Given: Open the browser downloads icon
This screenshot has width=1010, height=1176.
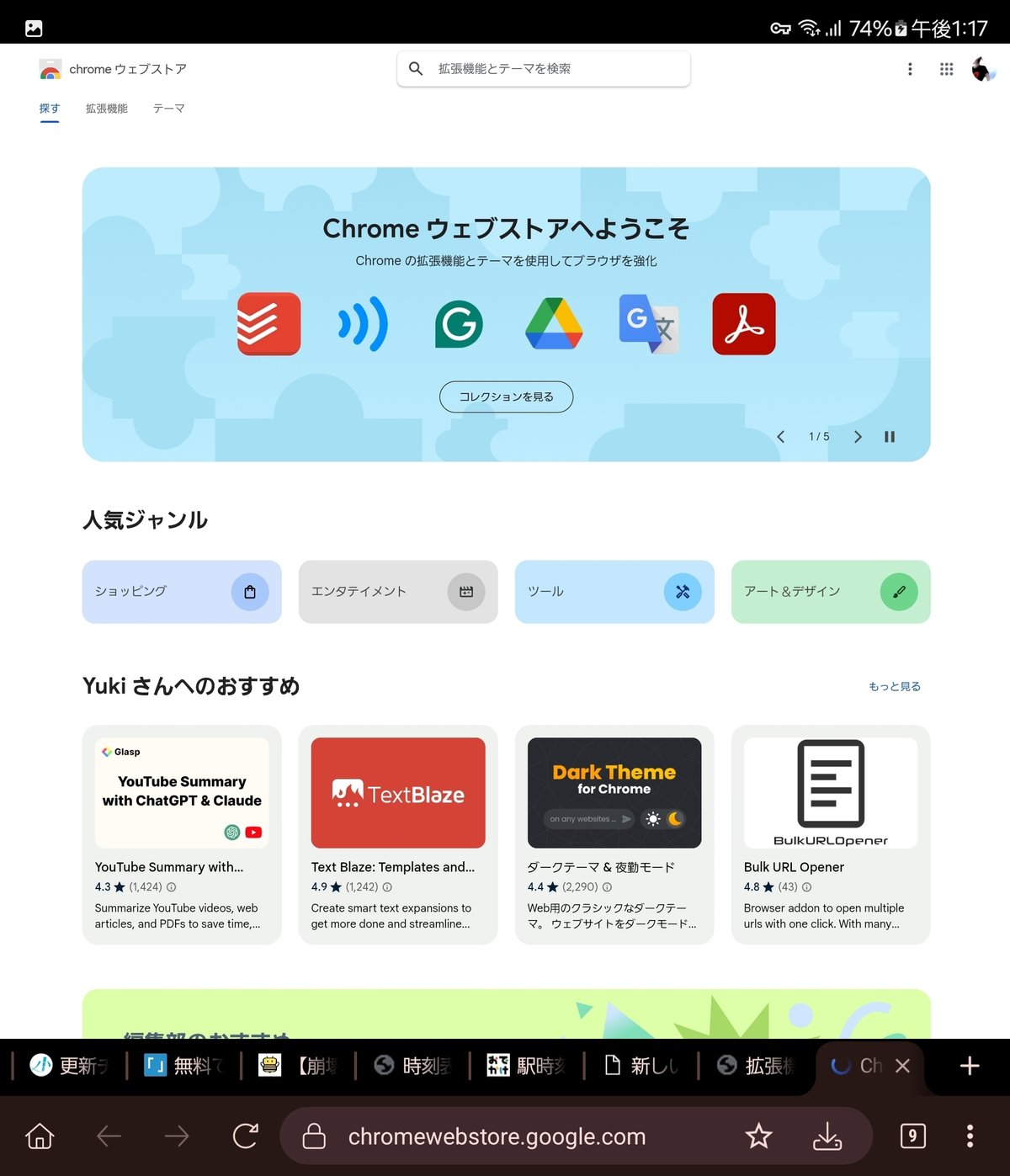Looking at the screenshot, I should point(827,1136).
